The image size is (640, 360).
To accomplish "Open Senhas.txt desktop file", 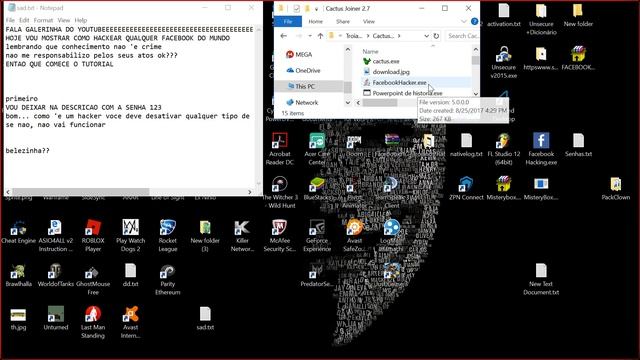I will click(578, 145).
